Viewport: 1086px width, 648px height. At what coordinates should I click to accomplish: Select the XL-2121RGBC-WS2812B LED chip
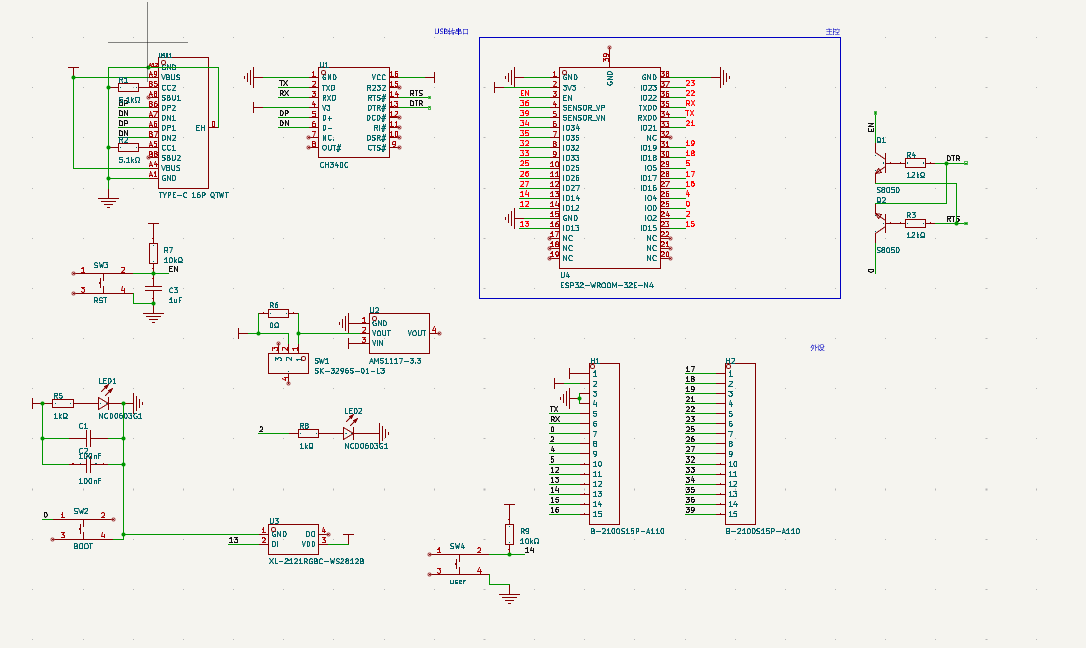[x=294, y=538]
